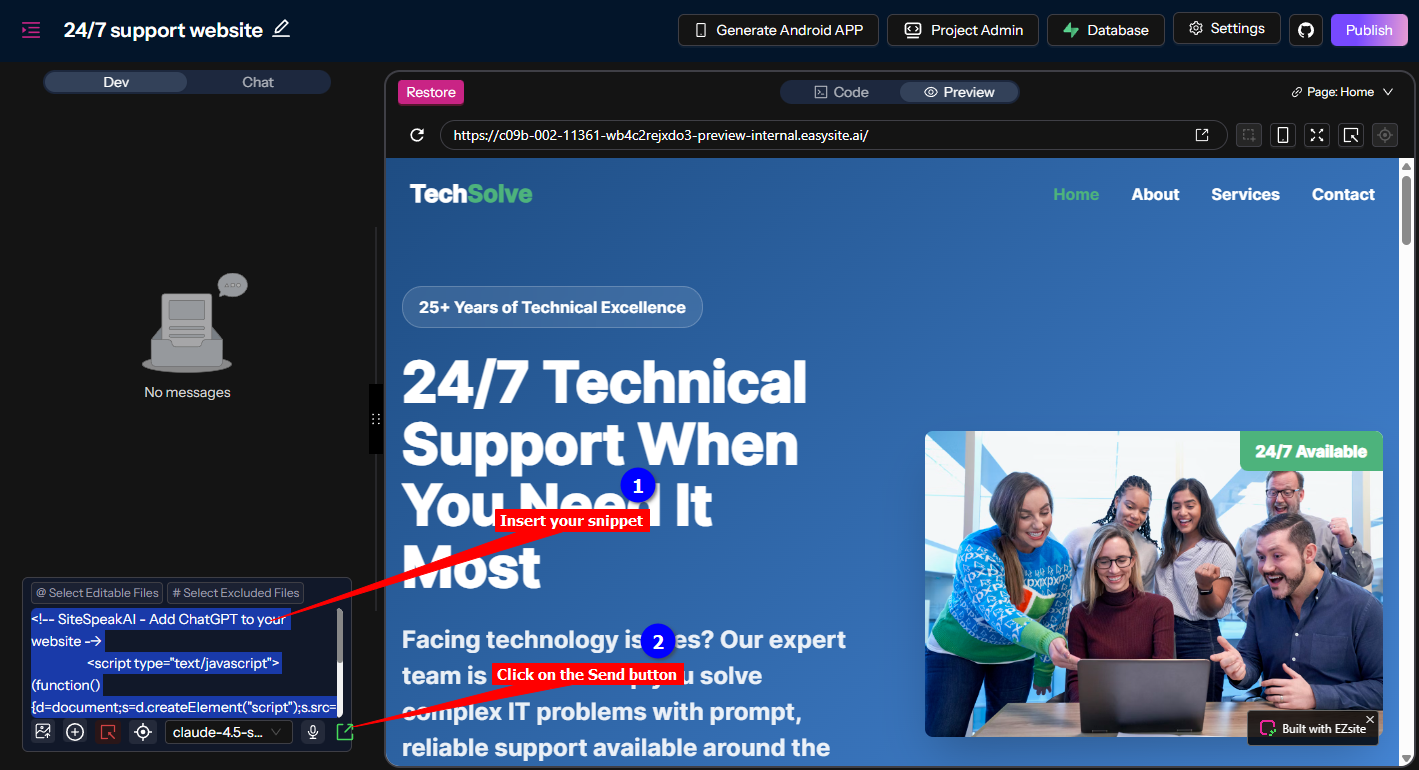Open the Database panel

point(1106,30)
